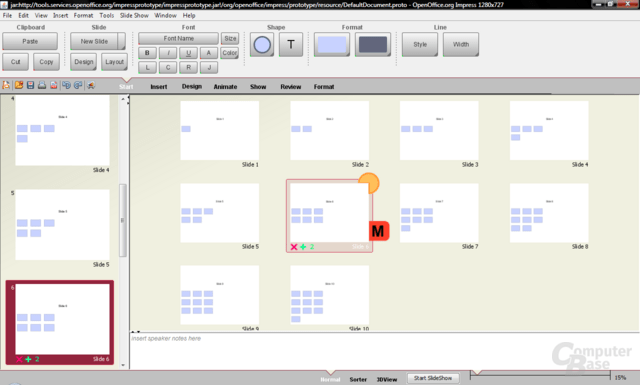Open the Window menu
The height and width of the screenshot is (385, 640).
tap(165, 16)
